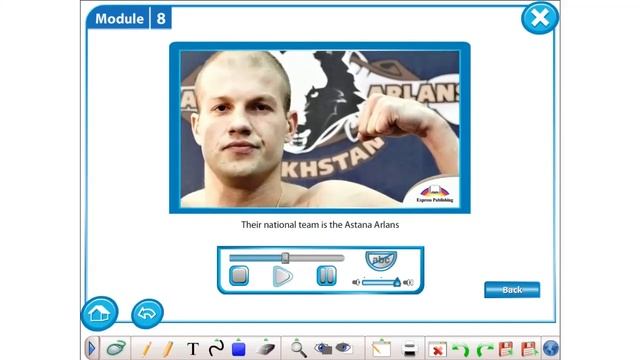Save with the first red floppy icon
This screenshot has width=640, height=360.
pyautogui.click(x=506, y=349)
